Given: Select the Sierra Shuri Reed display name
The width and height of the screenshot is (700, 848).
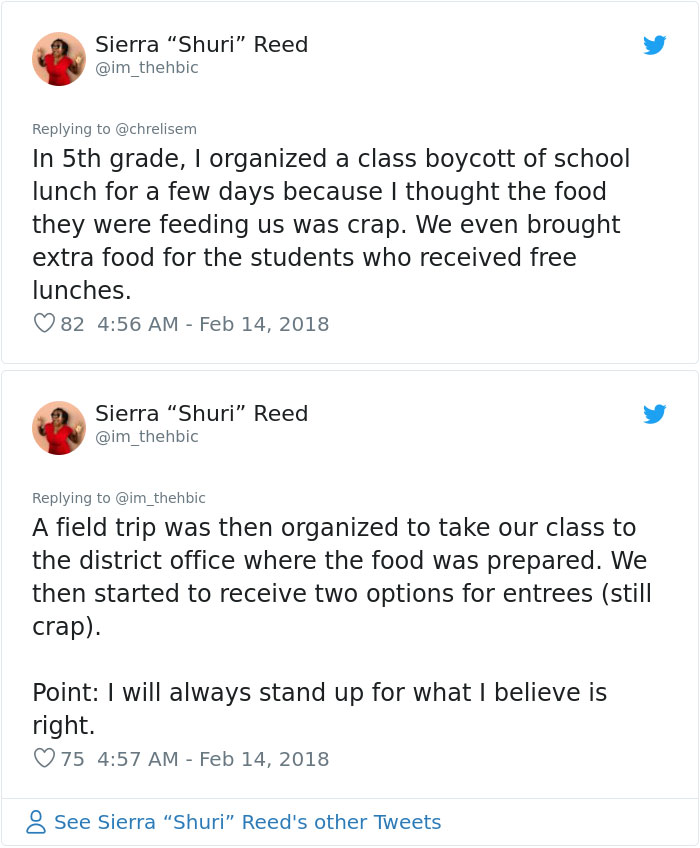Looking at the screenshot, I should pyautogui.click(x=201, y=44).
